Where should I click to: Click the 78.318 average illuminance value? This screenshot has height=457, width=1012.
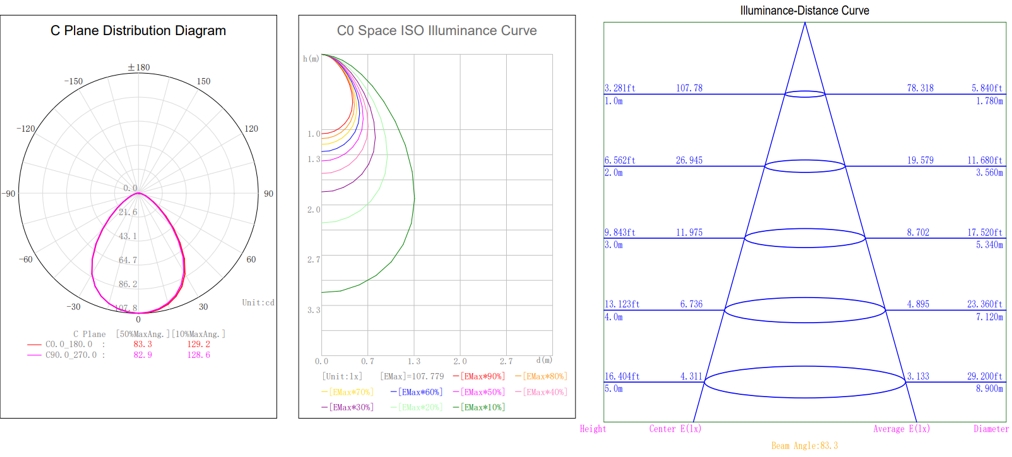click(x=920, y=88)
